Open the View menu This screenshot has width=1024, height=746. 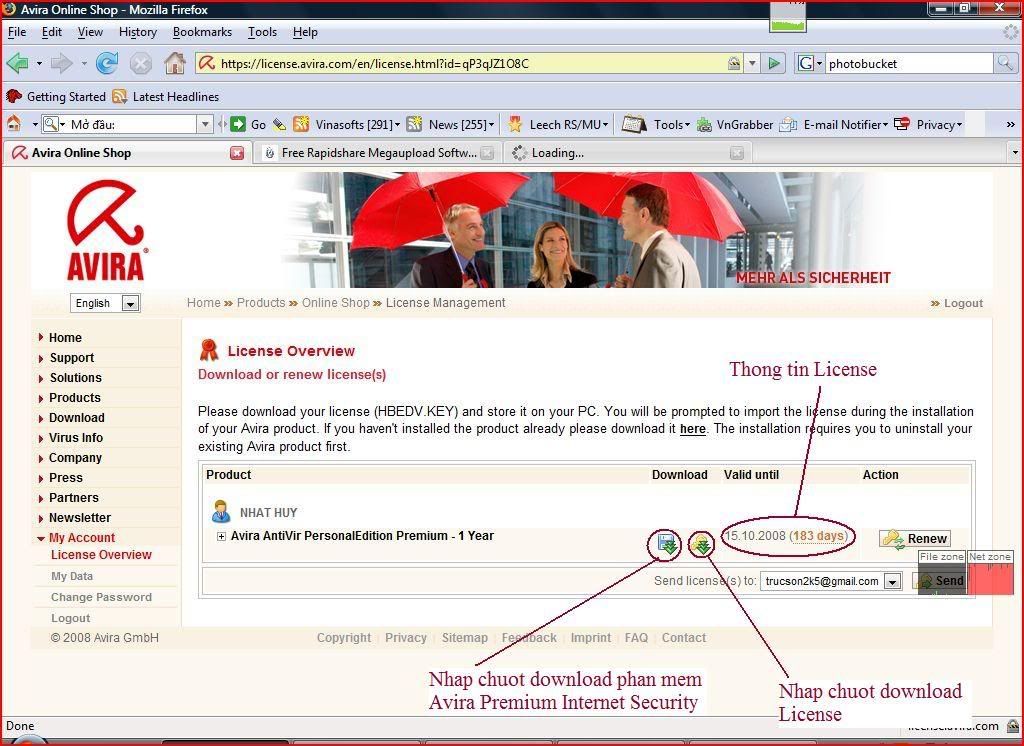(90, 32)
